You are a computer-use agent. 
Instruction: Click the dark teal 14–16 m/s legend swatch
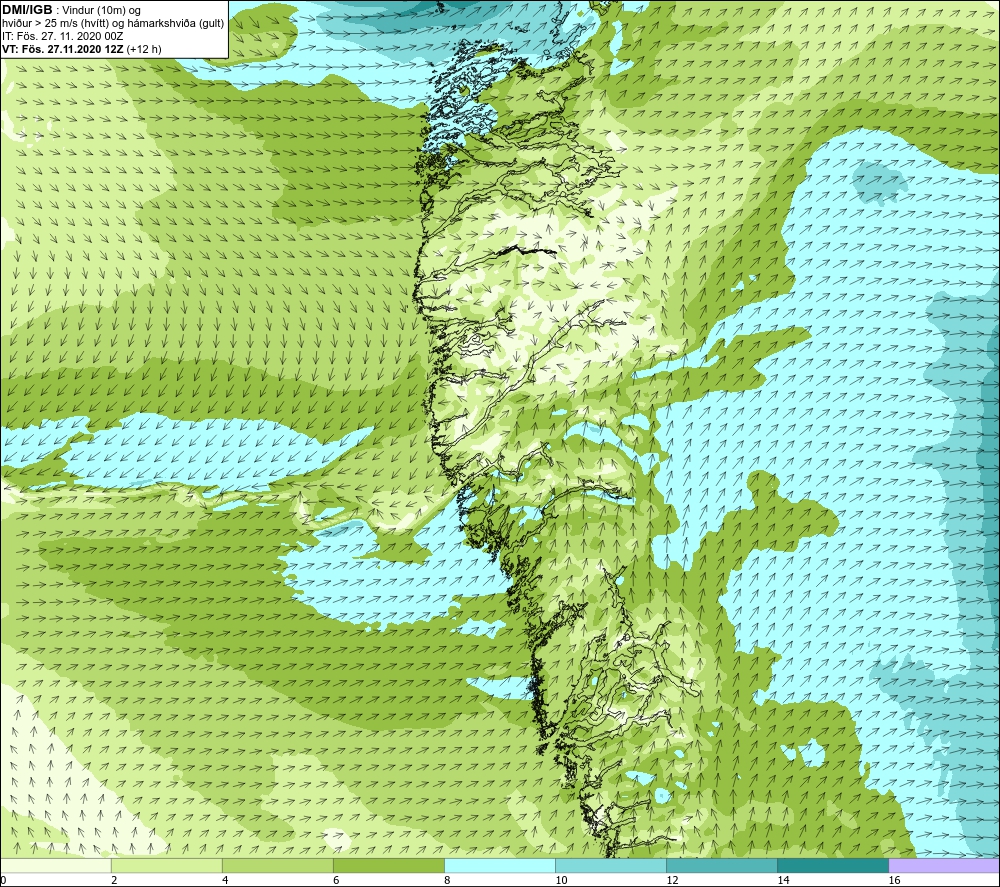click(832, 866)
